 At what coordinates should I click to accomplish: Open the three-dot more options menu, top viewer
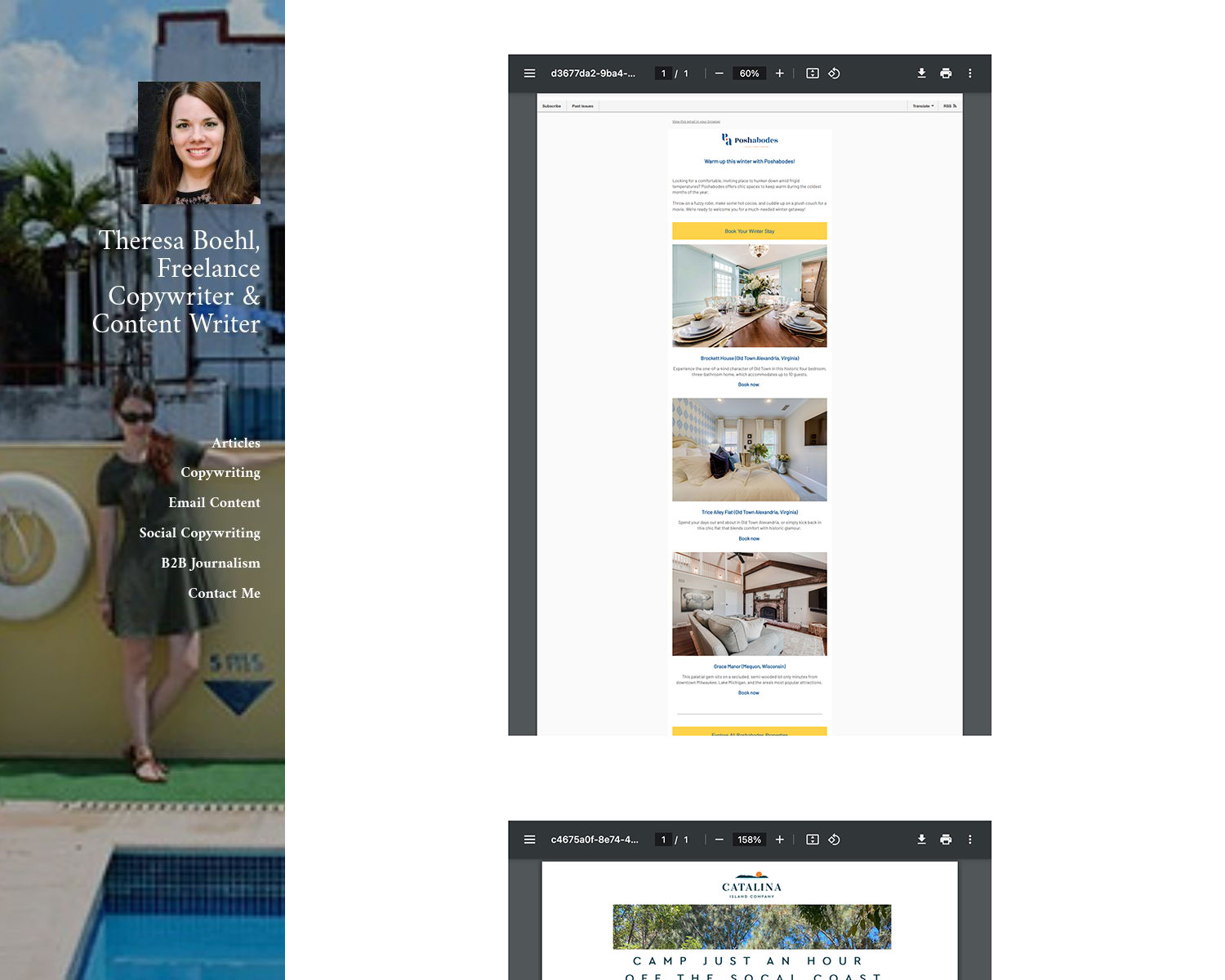click(x=970, y=73)
